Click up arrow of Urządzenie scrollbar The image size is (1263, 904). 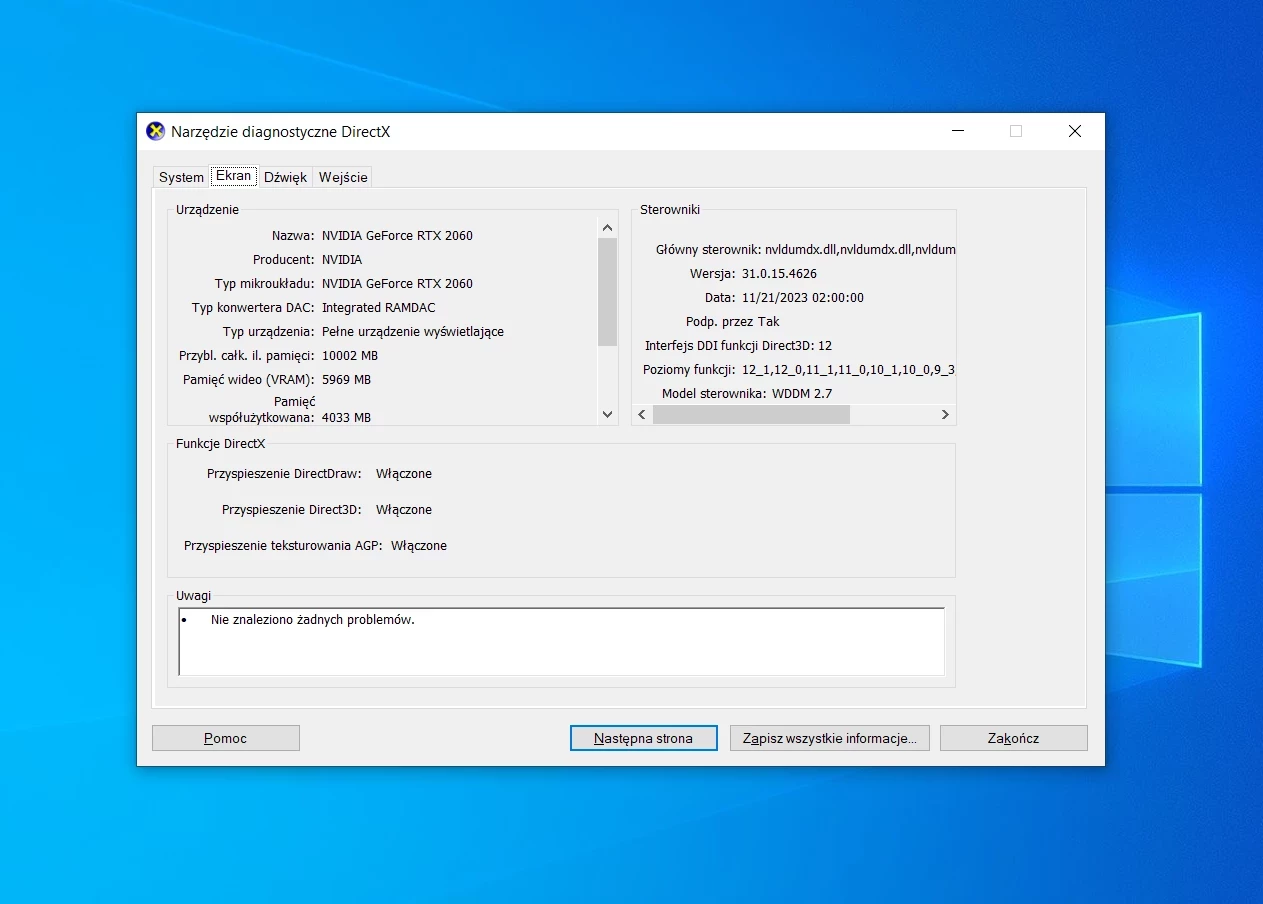tap(607, 228)
